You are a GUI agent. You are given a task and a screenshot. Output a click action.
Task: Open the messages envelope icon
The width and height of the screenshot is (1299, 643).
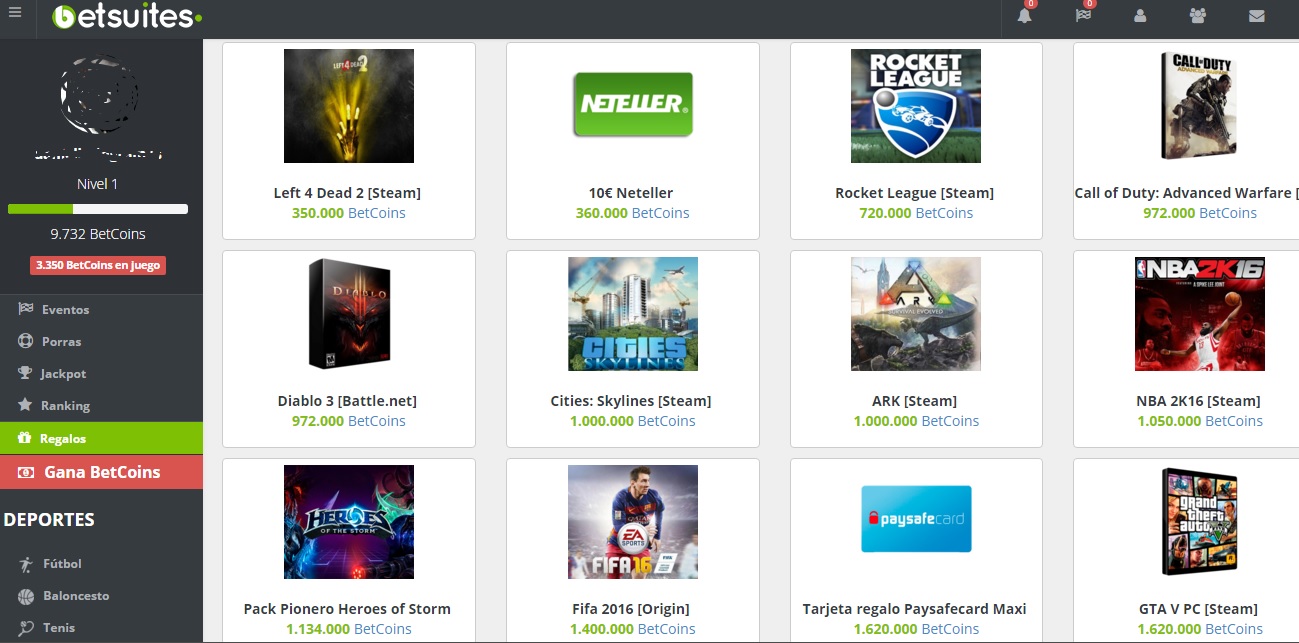point(1256,16)
